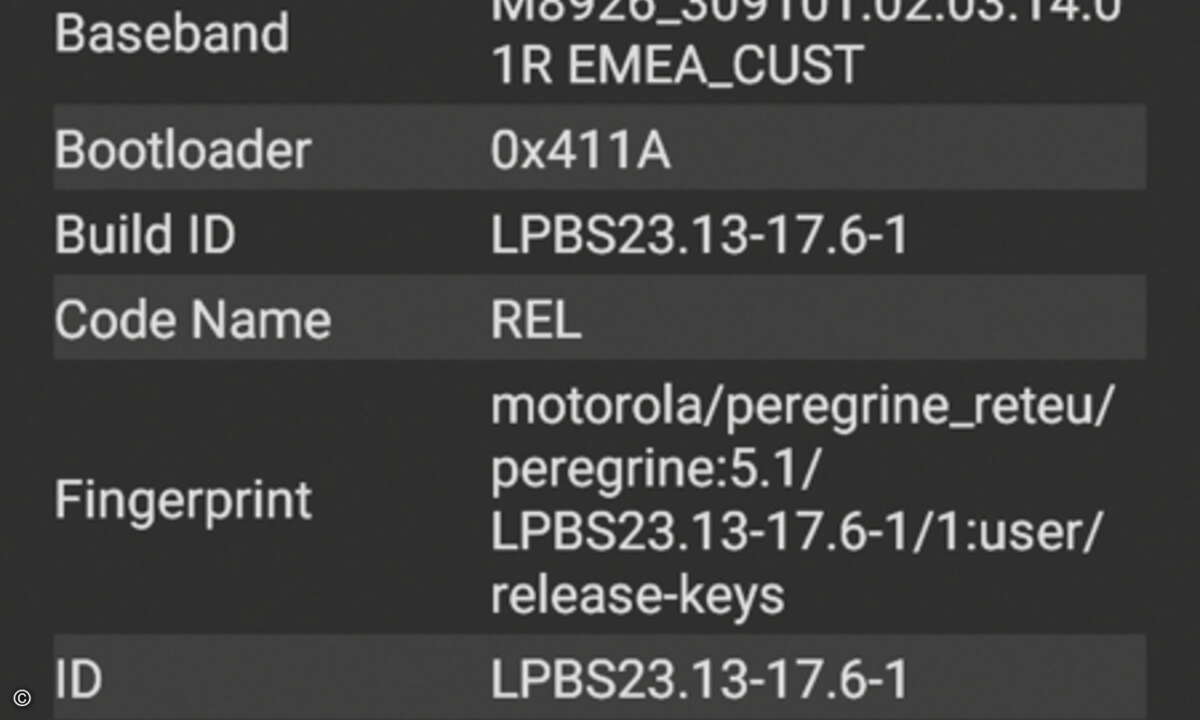Select the Baseband label
The width and height of the screenshot is (1200, 720).
(x=171, y=33)
